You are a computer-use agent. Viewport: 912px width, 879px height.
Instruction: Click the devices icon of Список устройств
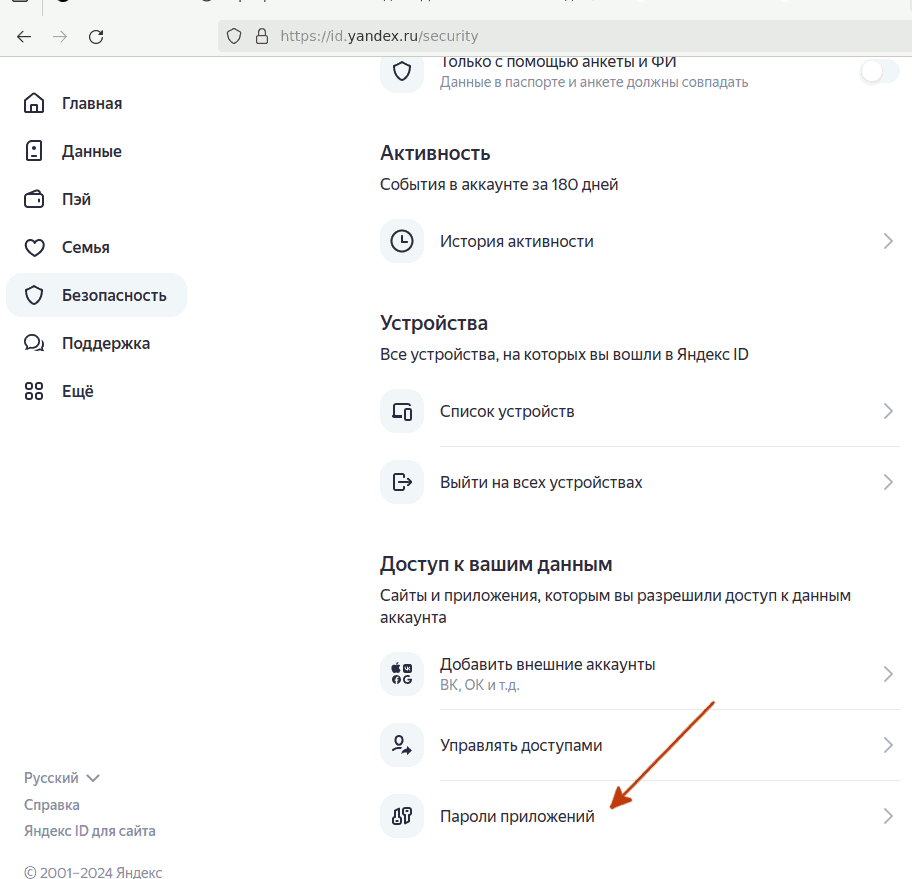402,411
